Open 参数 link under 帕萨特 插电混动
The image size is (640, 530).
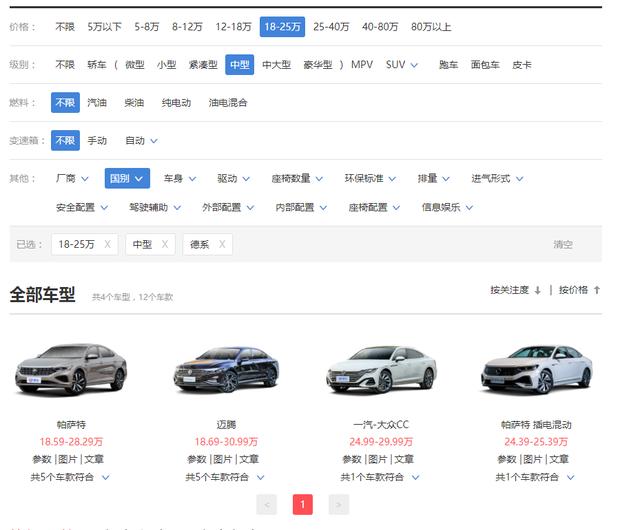pos(507,459)
